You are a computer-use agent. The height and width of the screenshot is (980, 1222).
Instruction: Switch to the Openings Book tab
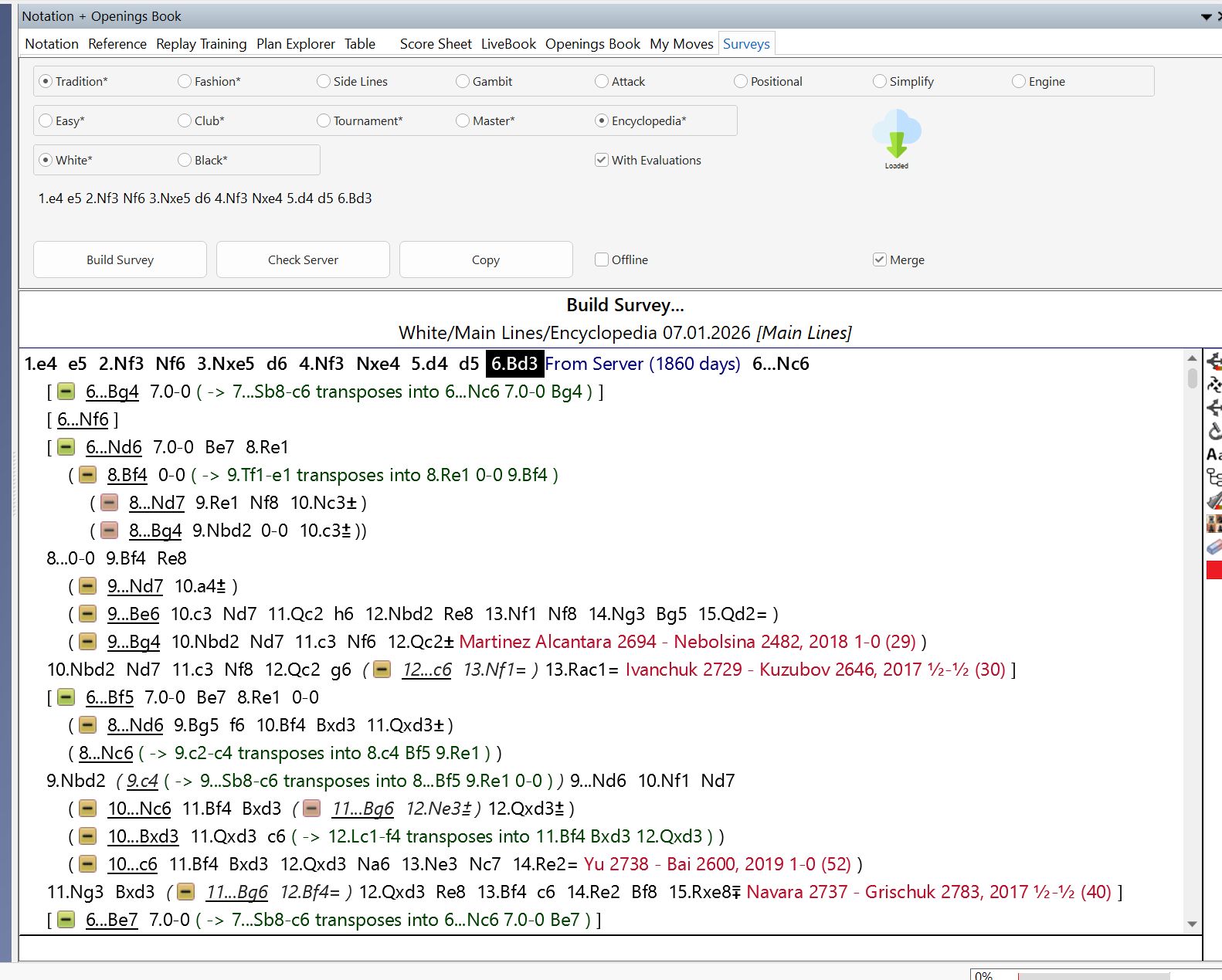pyautogui.click(x=592, y=44)
